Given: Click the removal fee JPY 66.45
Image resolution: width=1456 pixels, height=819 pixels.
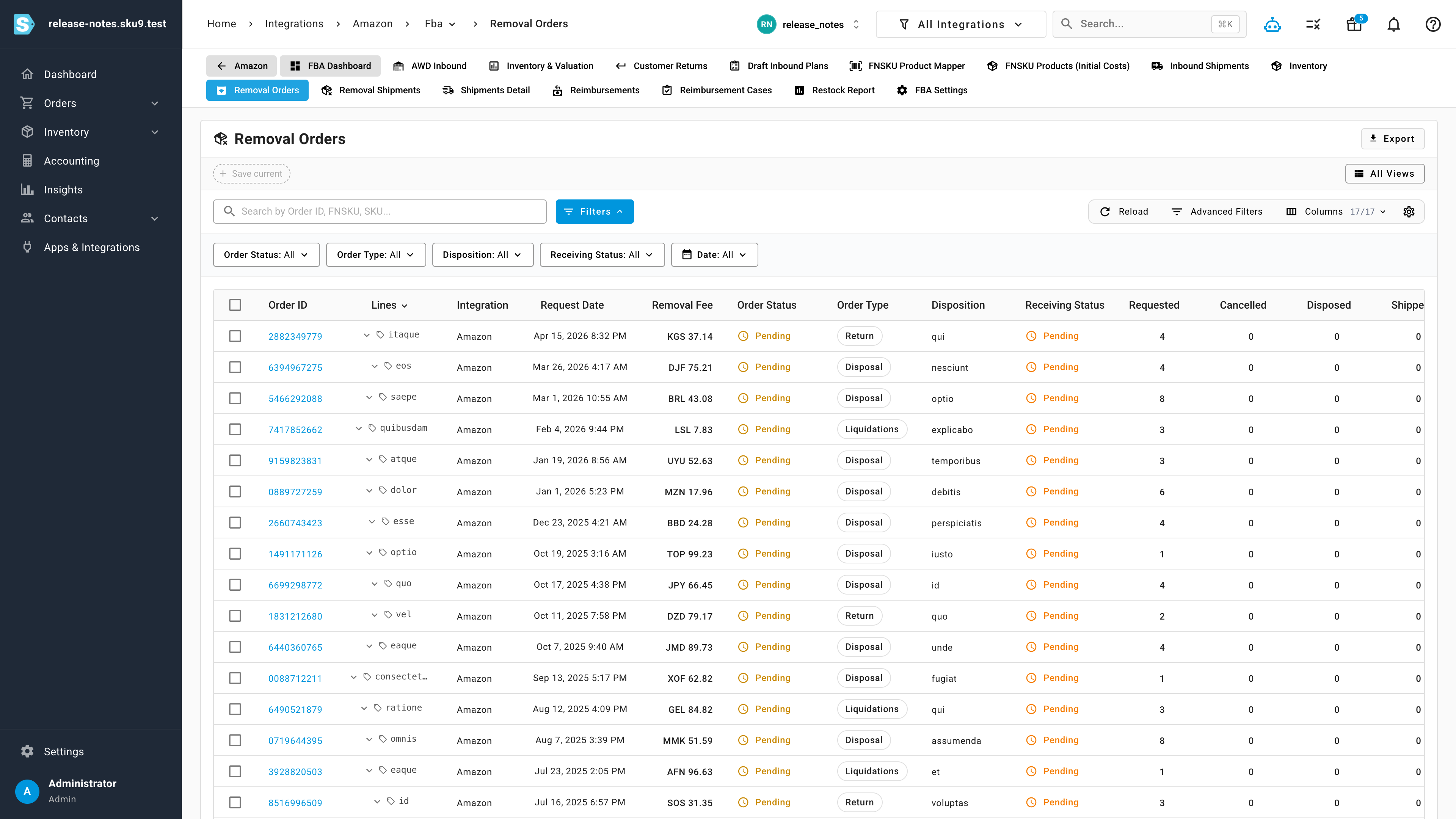Looking at the screenshot, I should coord(690,585).
